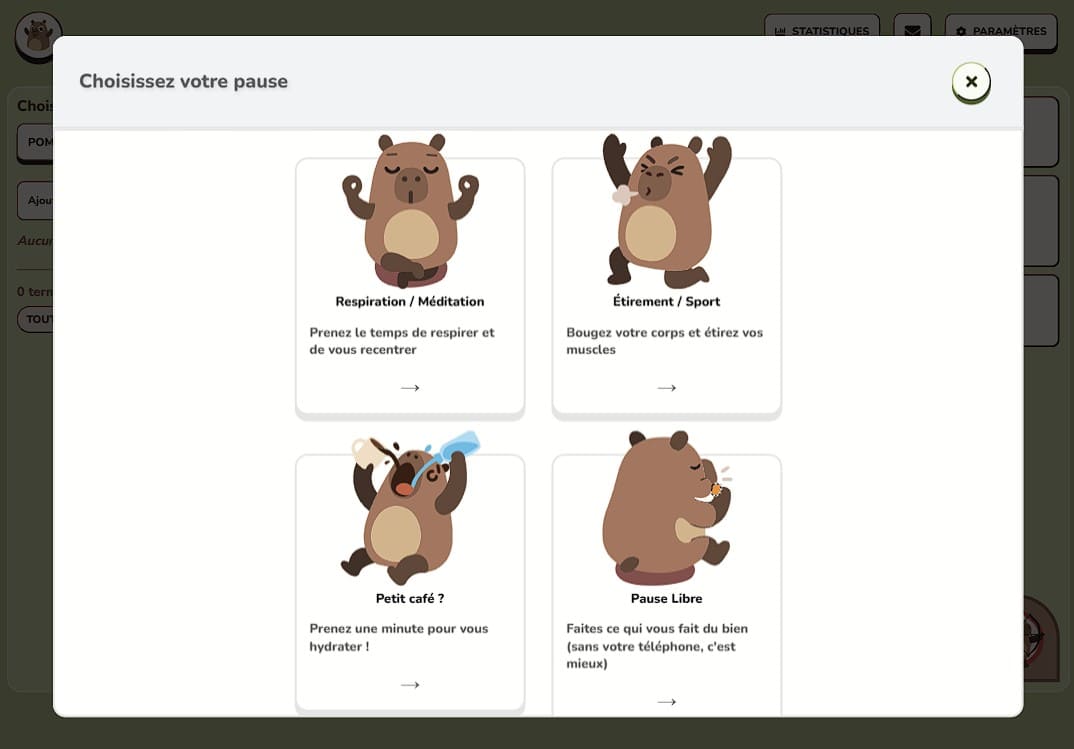Image resolution: width=1074 pixels, height=749 pixels.
Task: Click the arrow in Pause Libre card
Action: (667, 702)
